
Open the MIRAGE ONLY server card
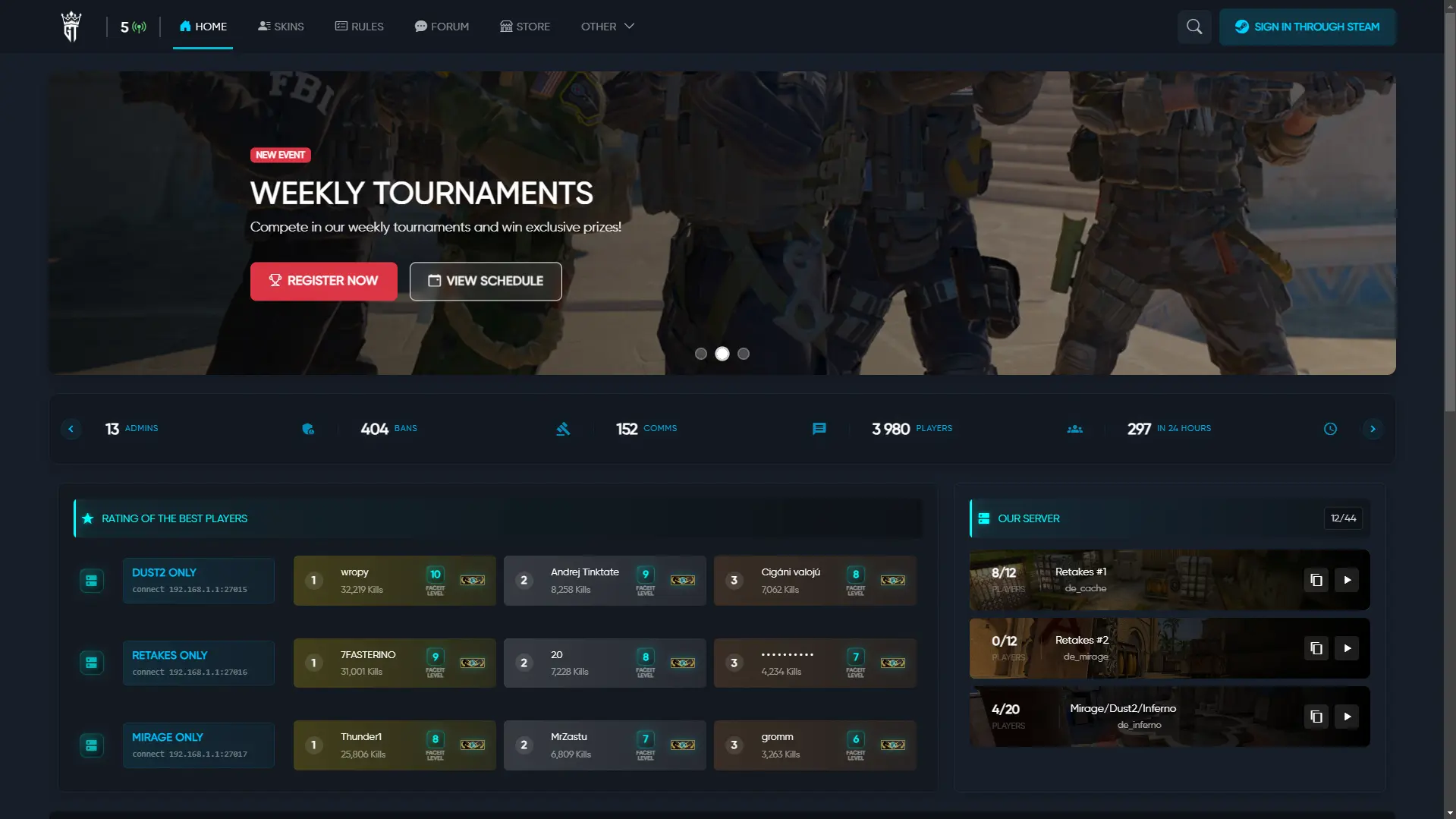[199, 745]
